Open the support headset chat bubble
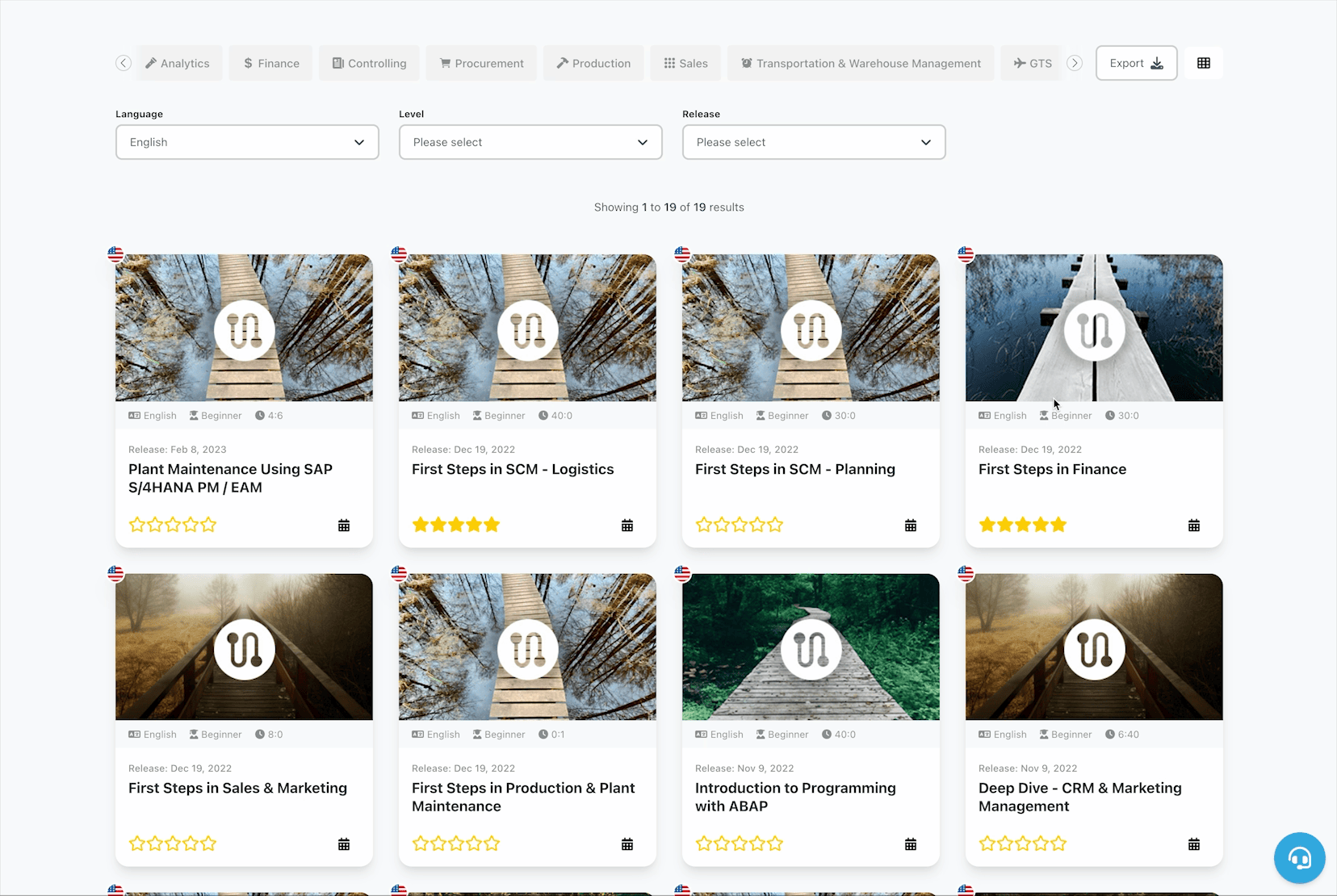 point(1299,857)
